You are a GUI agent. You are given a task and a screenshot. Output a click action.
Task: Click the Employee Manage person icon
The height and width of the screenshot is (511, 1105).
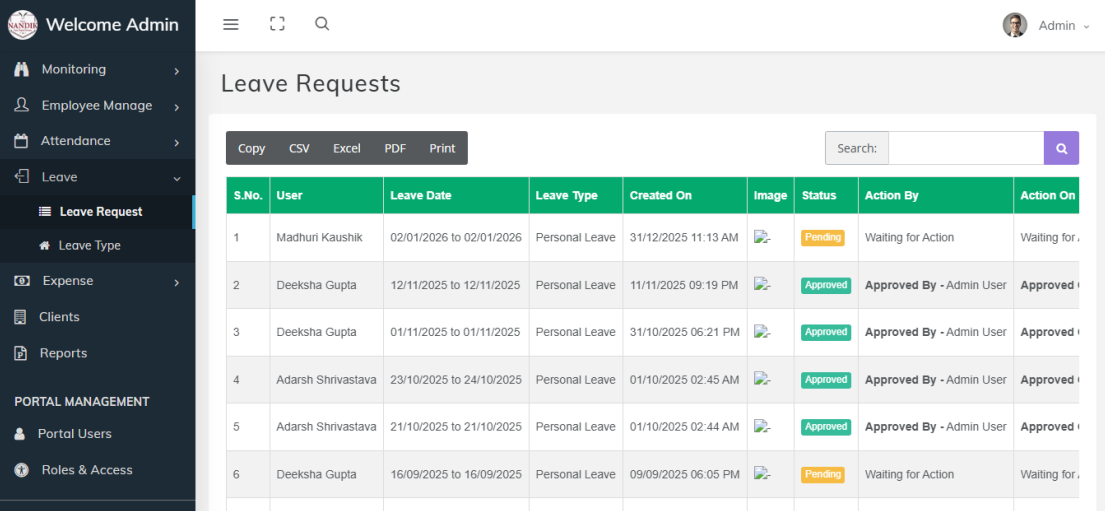coord(22,105)
